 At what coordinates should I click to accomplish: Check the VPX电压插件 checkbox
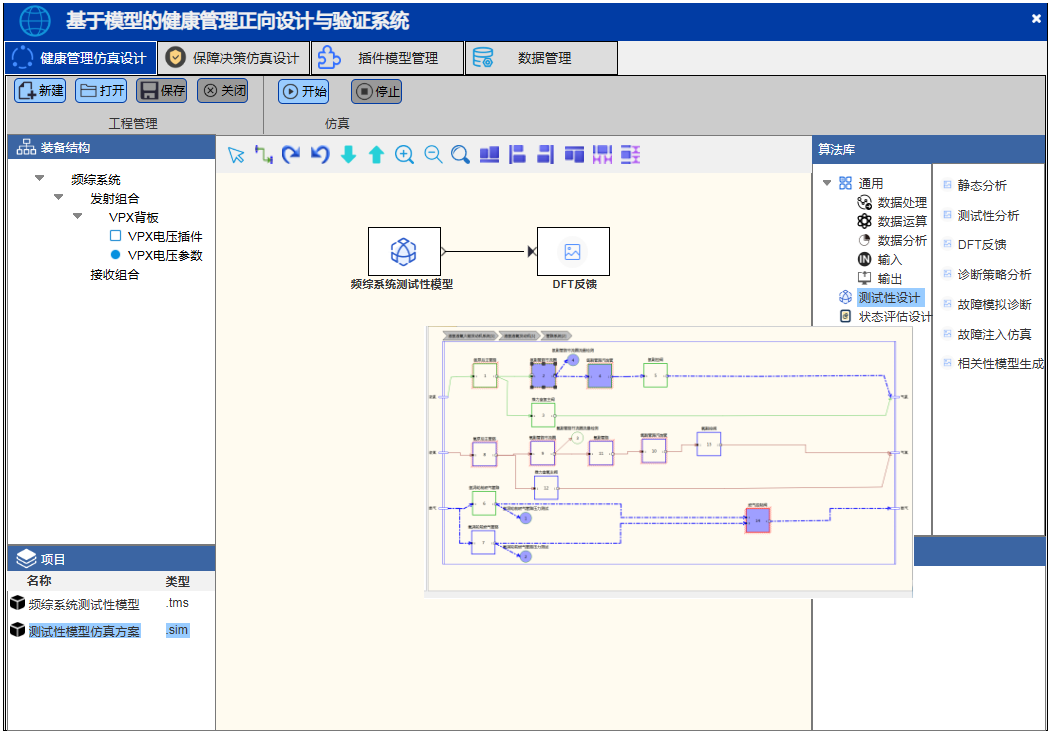point(115,237)
